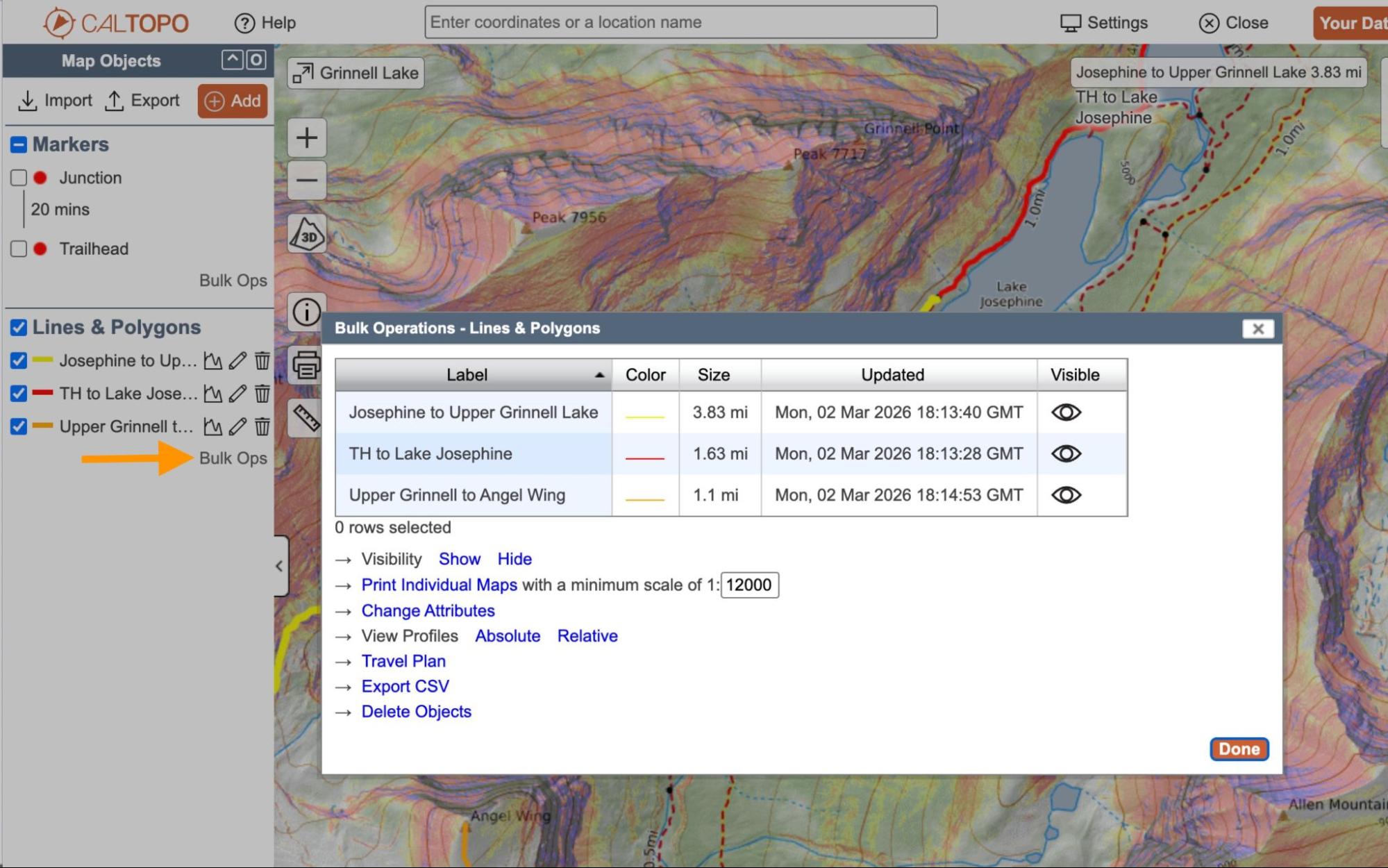Screen dimensions: 1388x868
Task: Collapse the Markers section
Action: click(x=19, y=144)
